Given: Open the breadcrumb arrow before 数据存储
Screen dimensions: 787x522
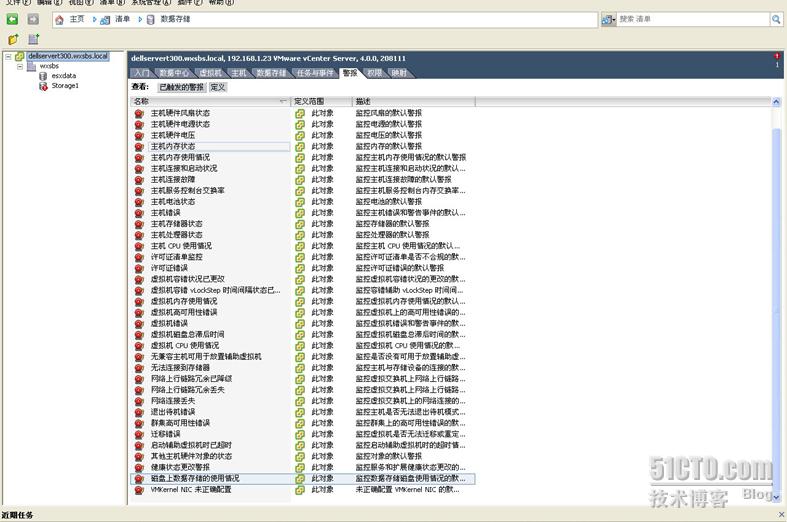Looking at the screenshot, I should [140, 19].
